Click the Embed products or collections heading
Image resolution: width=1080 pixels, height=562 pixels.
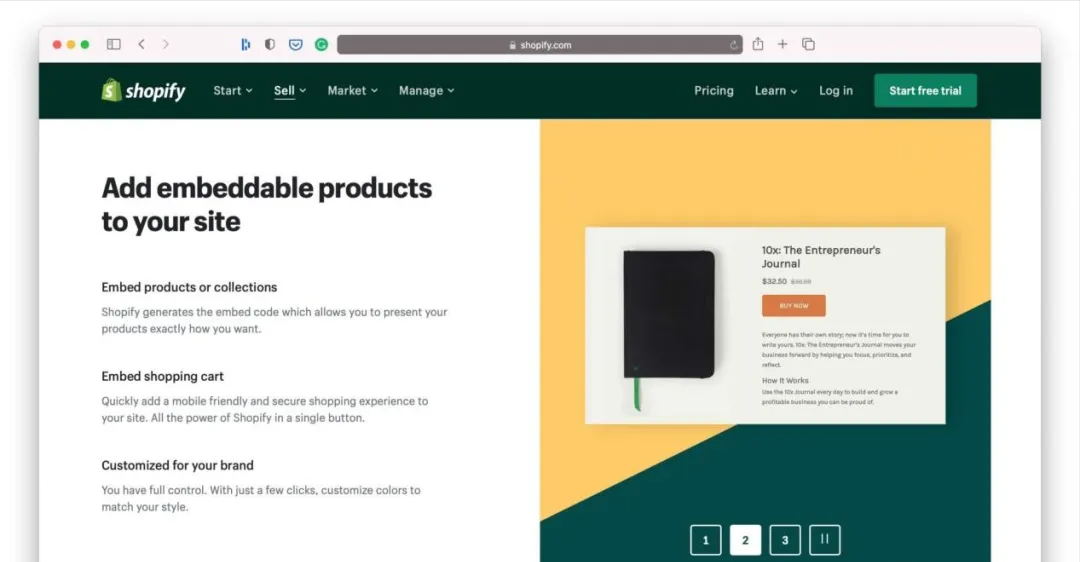tap(189, 287)
